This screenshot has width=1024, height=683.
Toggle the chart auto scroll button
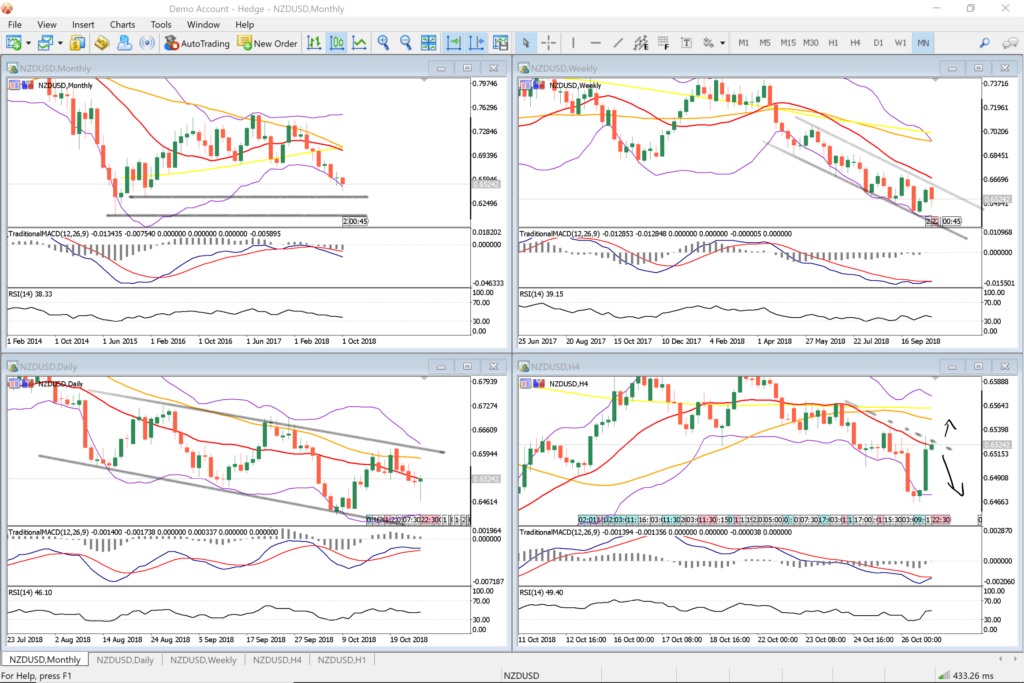(x=453, y=43)
